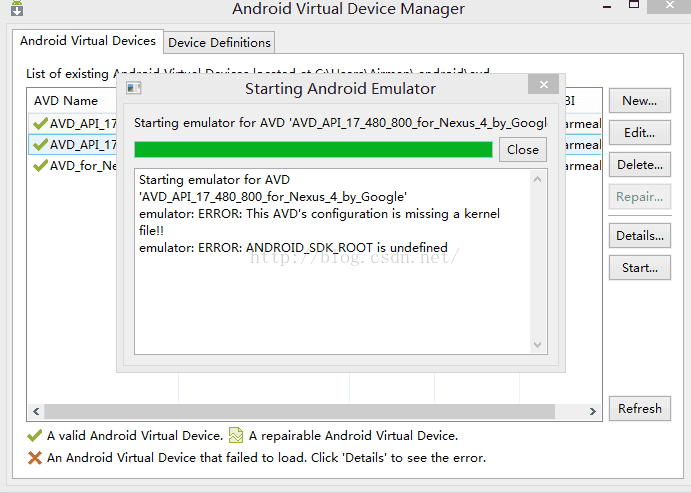
Task: Open AVD Details... button
Action: (639, 236)
